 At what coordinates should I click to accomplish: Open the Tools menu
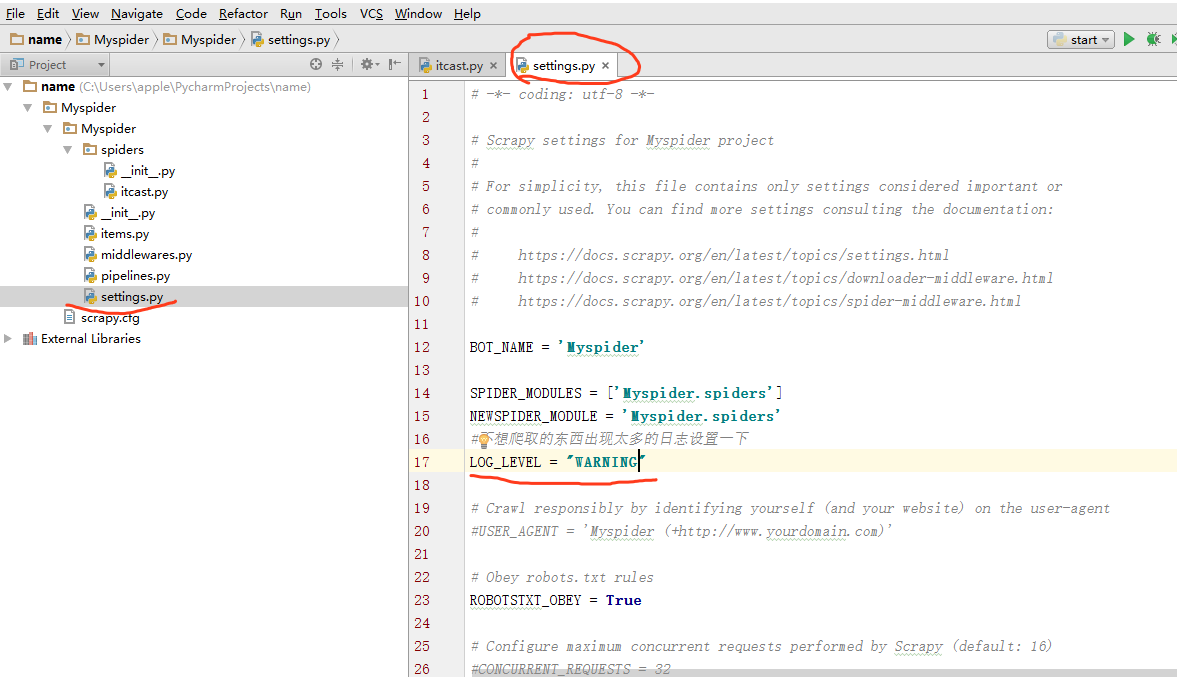[330, 14]
